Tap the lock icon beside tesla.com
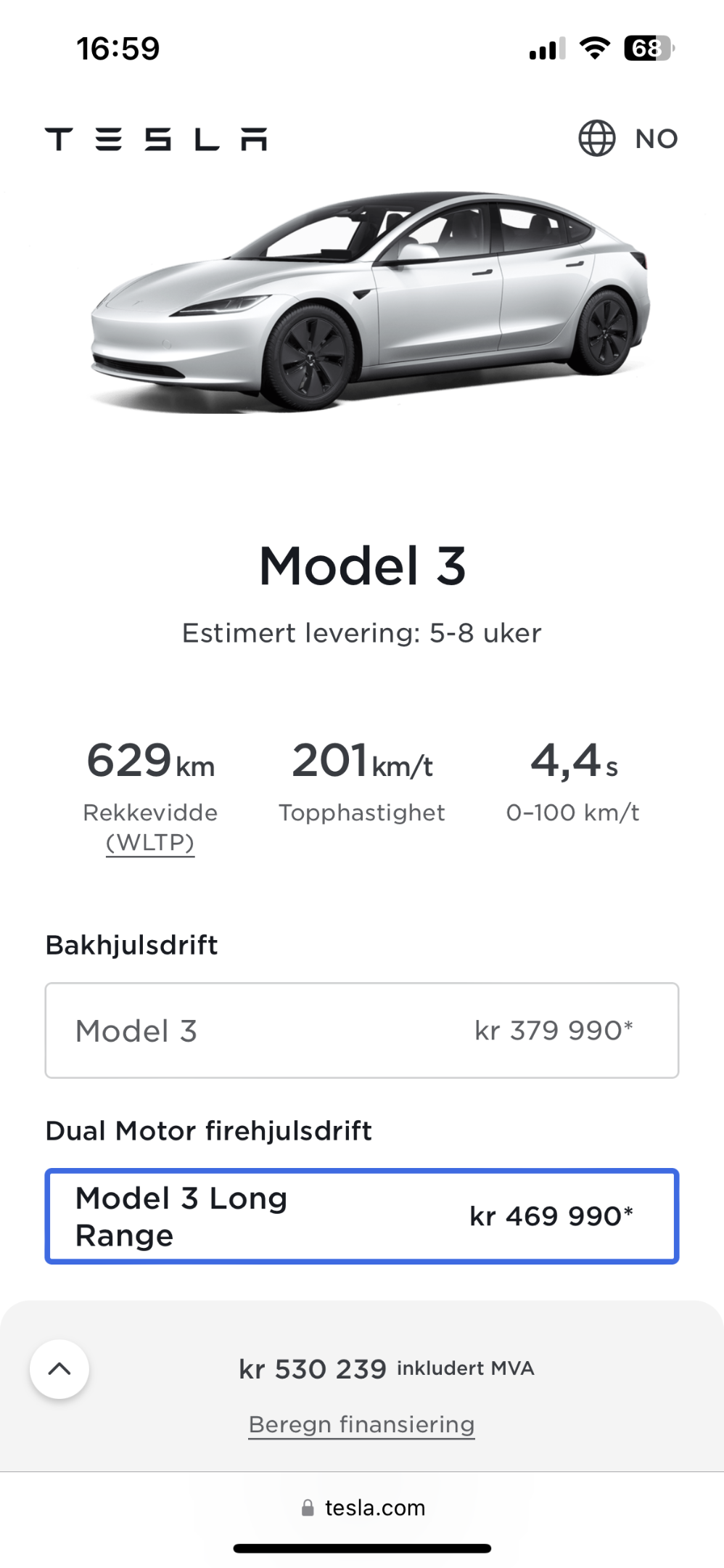The width and height of the screenshot is (724, 1568). [308, 1508]
